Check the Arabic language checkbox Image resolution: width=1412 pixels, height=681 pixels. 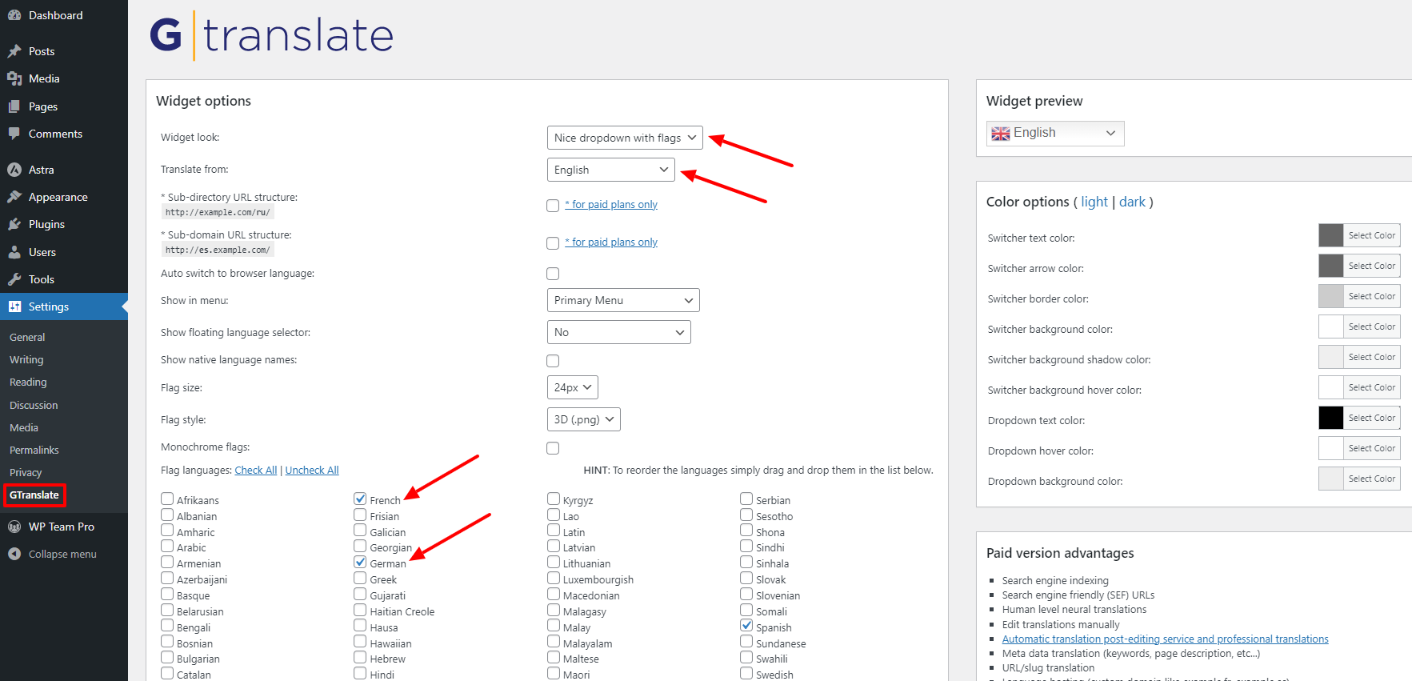pos(167,547)
